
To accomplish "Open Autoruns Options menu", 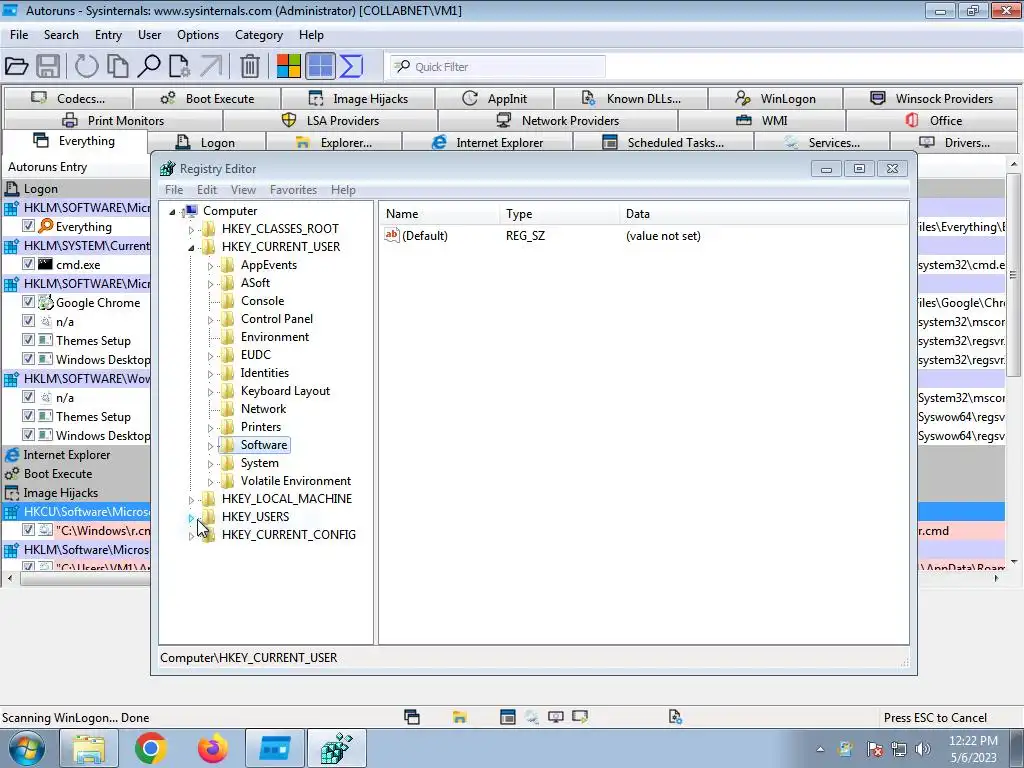I will click(x=198, y=35).
